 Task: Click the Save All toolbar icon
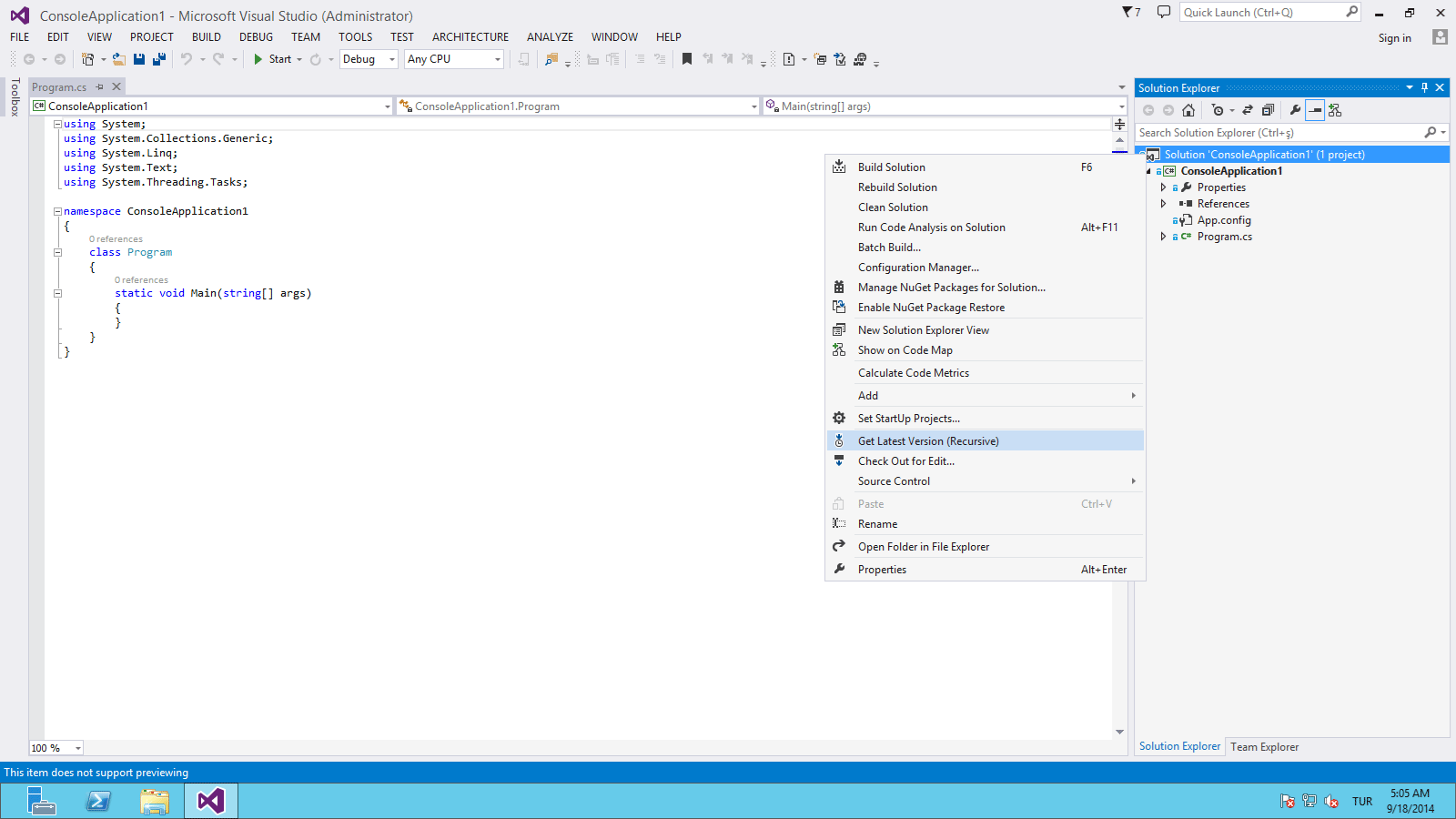159,59
